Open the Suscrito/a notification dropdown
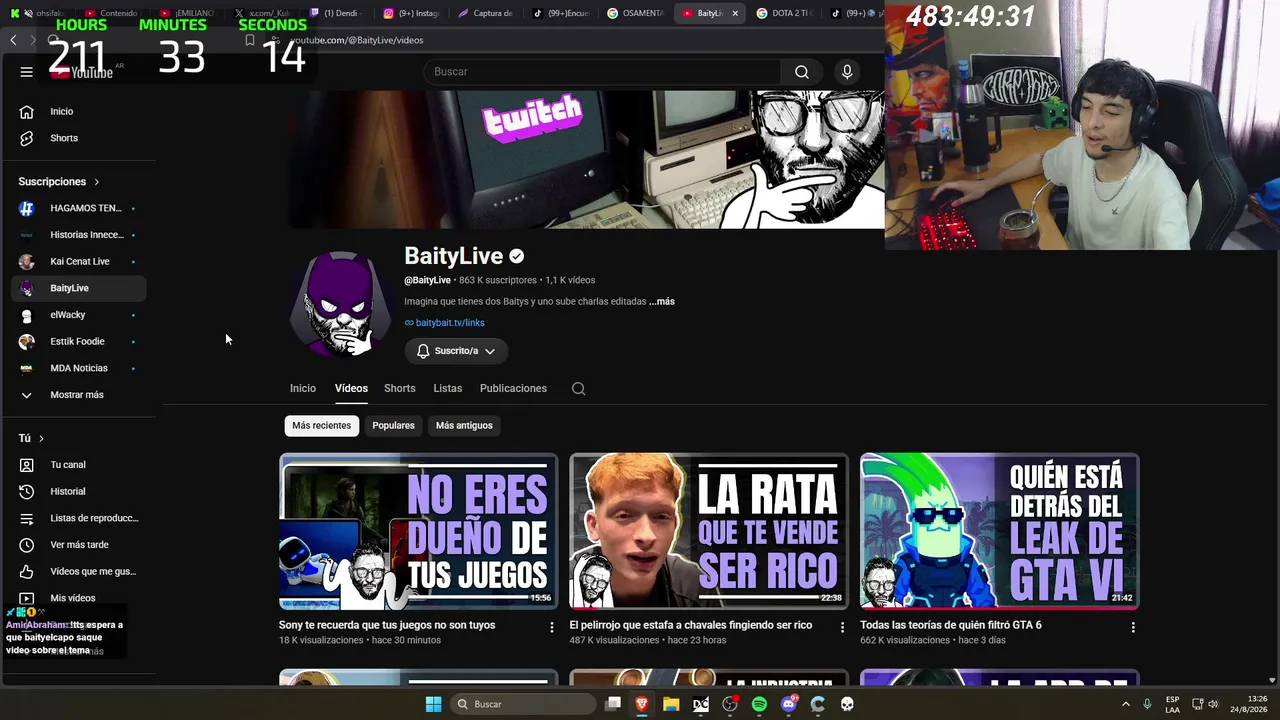Viewport: 1280px width, 720px height. pos(456,351)
